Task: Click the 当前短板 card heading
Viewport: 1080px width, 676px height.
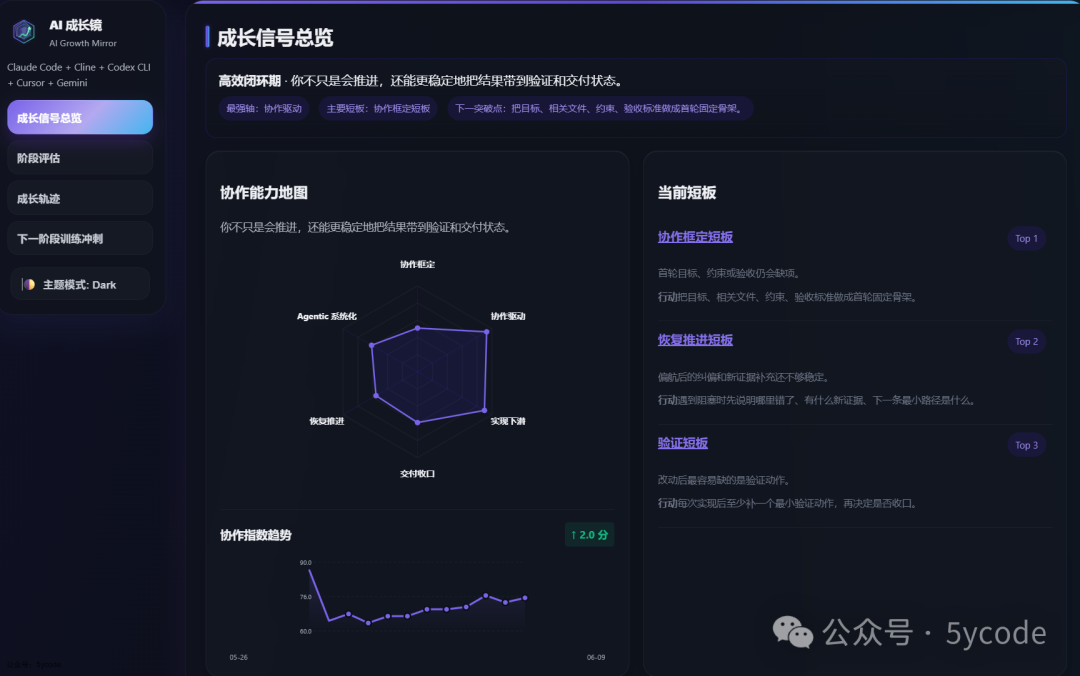Action: [687, 193]
